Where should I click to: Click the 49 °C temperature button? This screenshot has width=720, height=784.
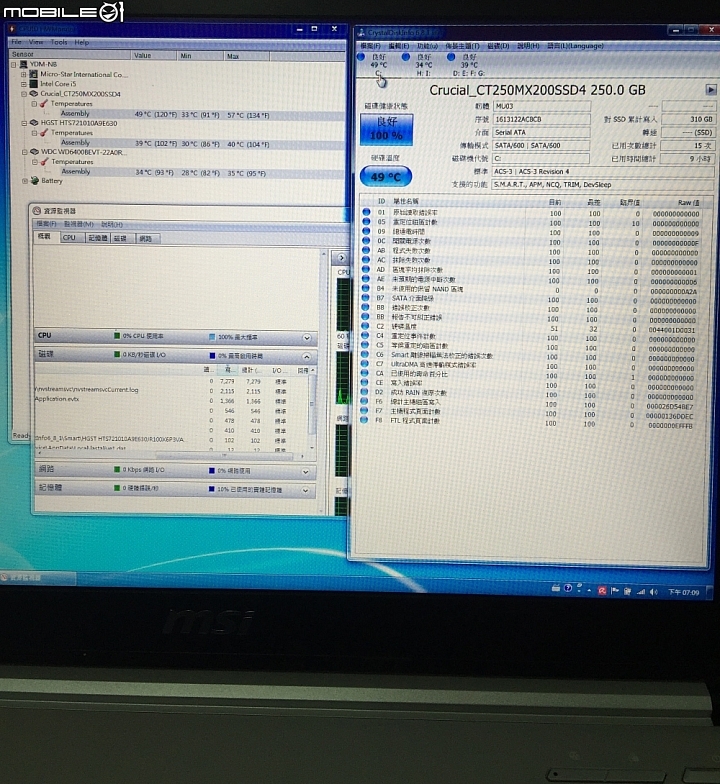pyautogui.click(x=386, y=177)
